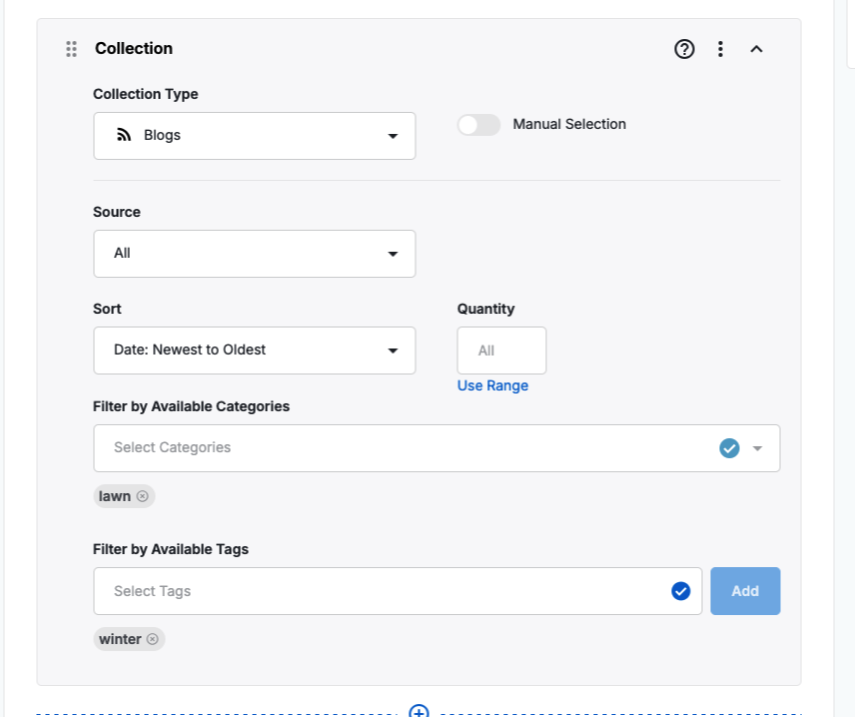855x717 pixels.
Task: Click the Collection drag handle icon
Action: (x=71, y=49)
